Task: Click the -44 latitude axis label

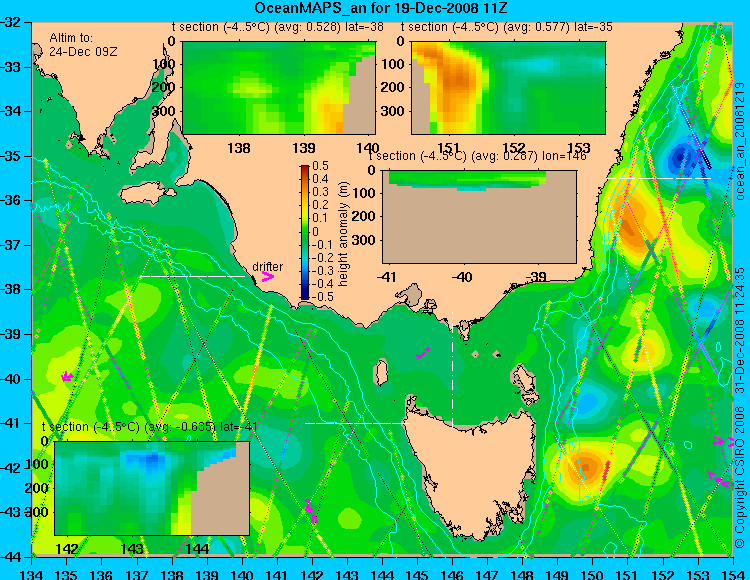Action: (x=11, y=557)
